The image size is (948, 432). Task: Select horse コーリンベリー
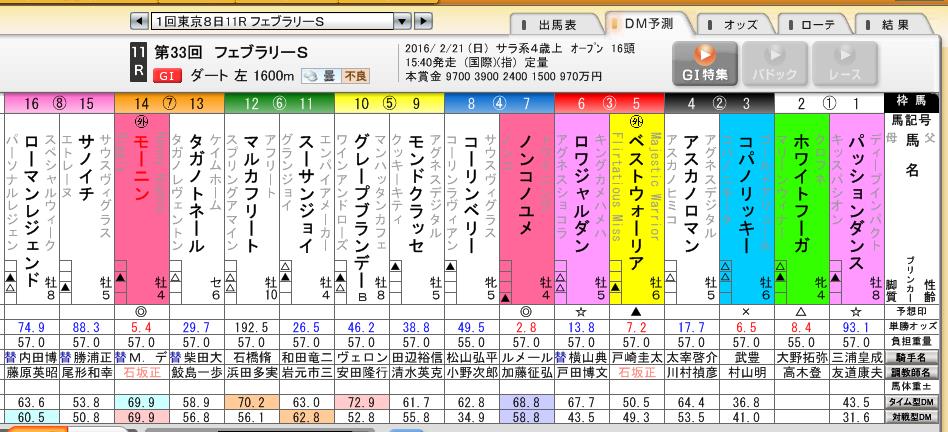point(471,192)
